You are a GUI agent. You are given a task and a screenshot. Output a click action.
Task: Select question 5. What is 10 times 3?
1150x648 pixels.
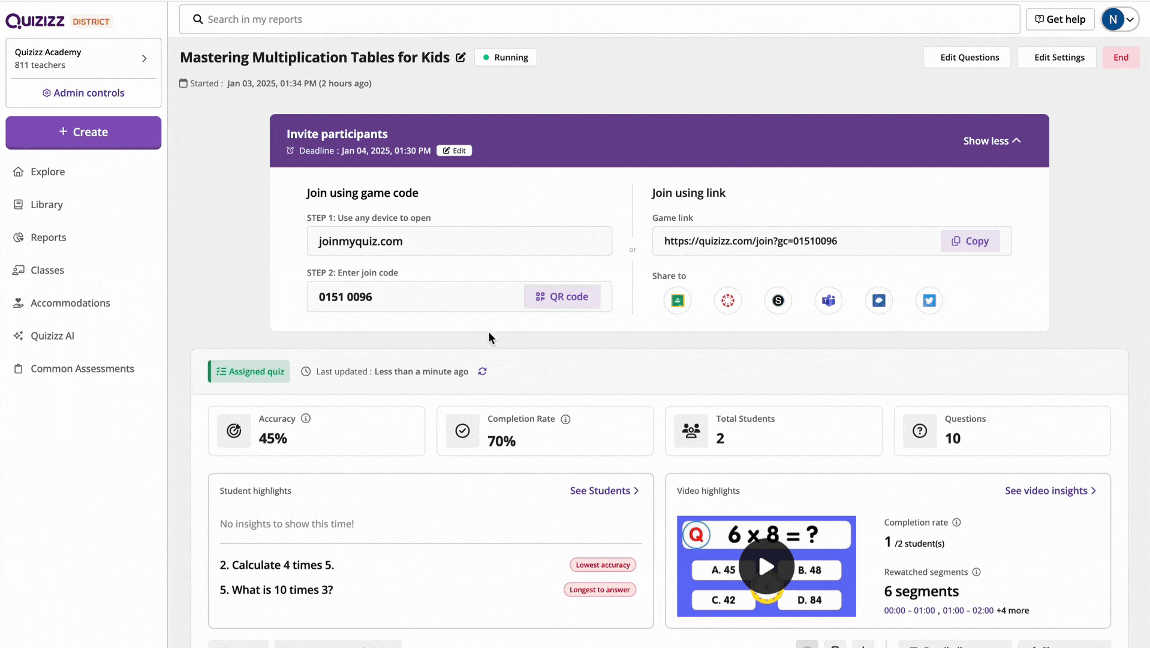tap(276, 590)
